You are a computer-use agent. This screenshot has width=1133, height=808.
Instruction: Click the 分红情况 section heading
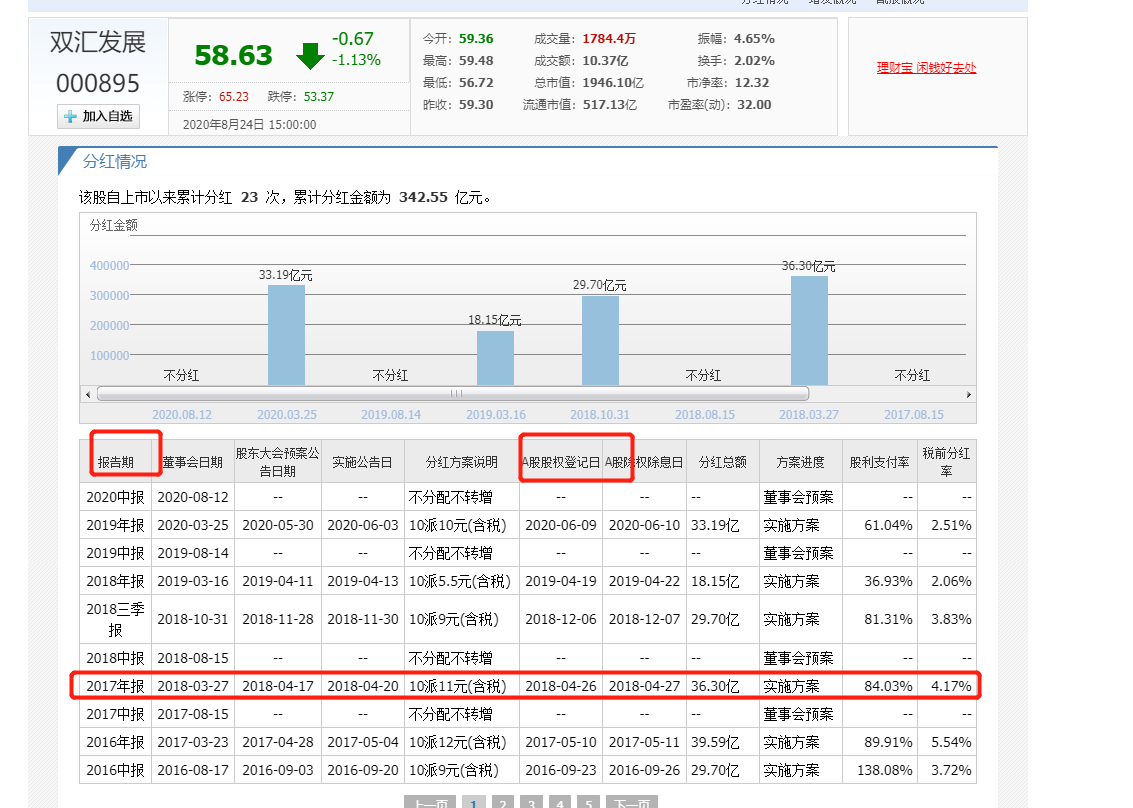(115, 162)
